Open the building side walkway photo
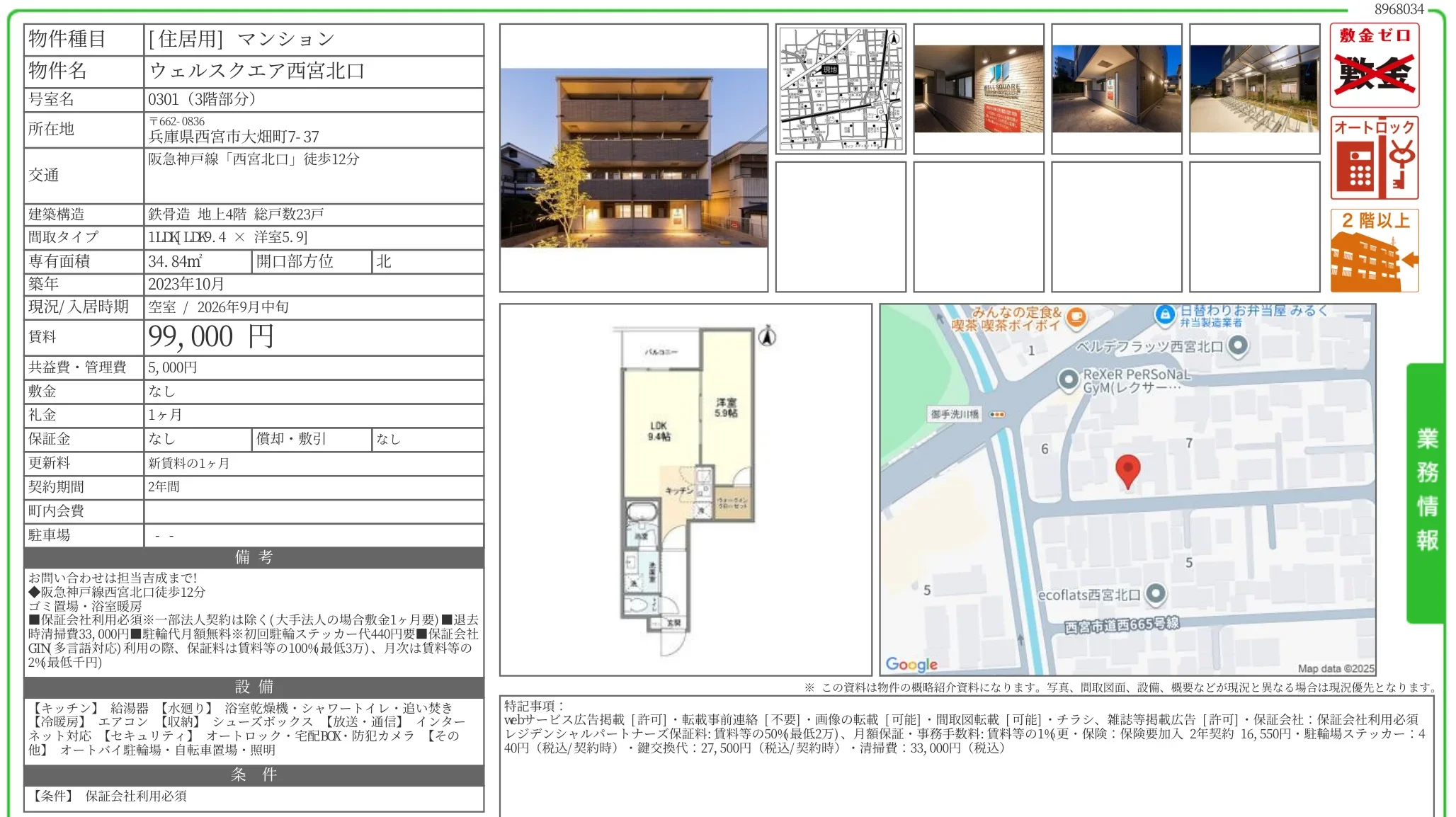This screenshot has height=817, width=1456. click(1117, 88)
